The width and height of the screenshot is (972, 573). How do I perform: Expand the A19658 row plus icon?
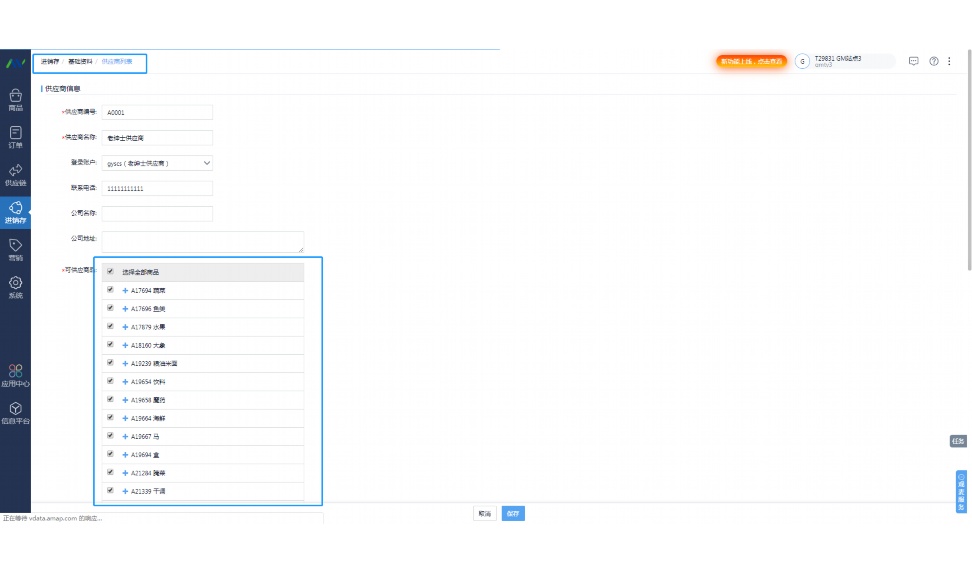pyautogui.click(x=125, y=400)
